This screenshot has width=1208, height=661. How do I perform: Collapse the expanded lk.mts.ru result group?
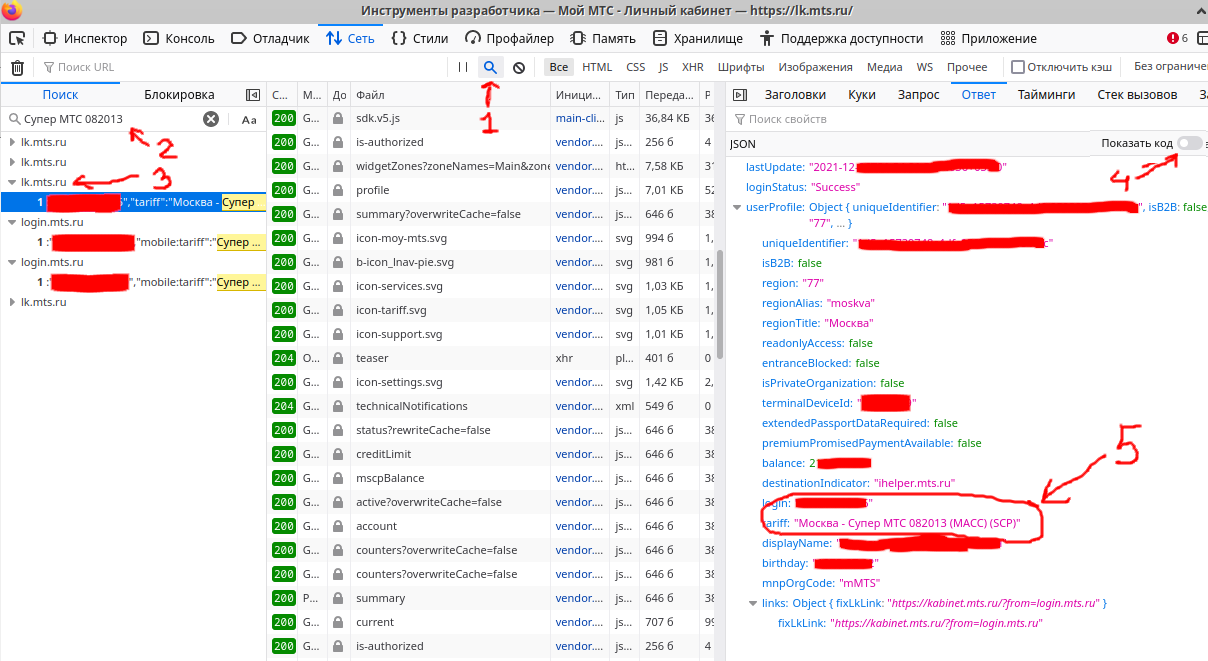12,182
